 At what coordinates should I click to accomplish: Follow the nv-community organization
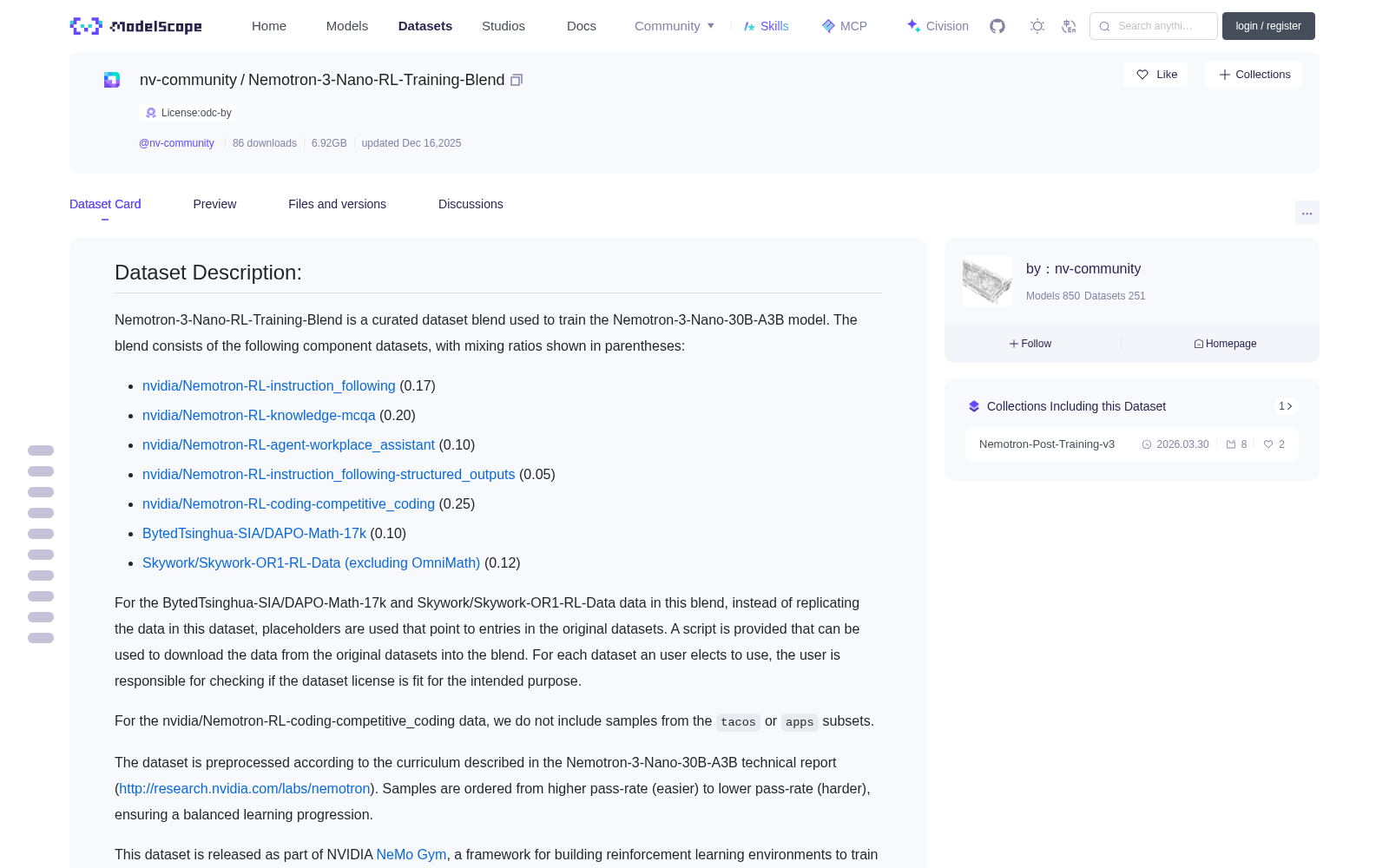coord(1030,344)
